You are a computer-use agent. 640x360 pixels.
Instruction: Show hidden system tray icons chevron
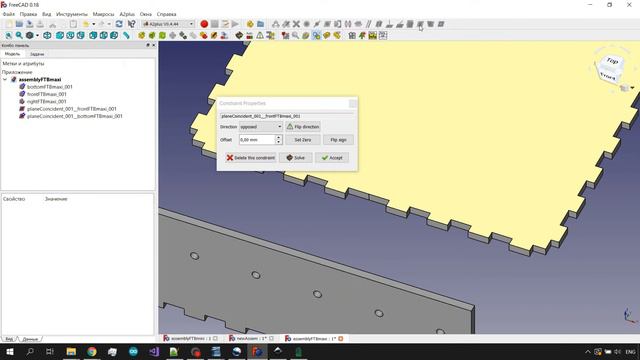click(588, 351)
